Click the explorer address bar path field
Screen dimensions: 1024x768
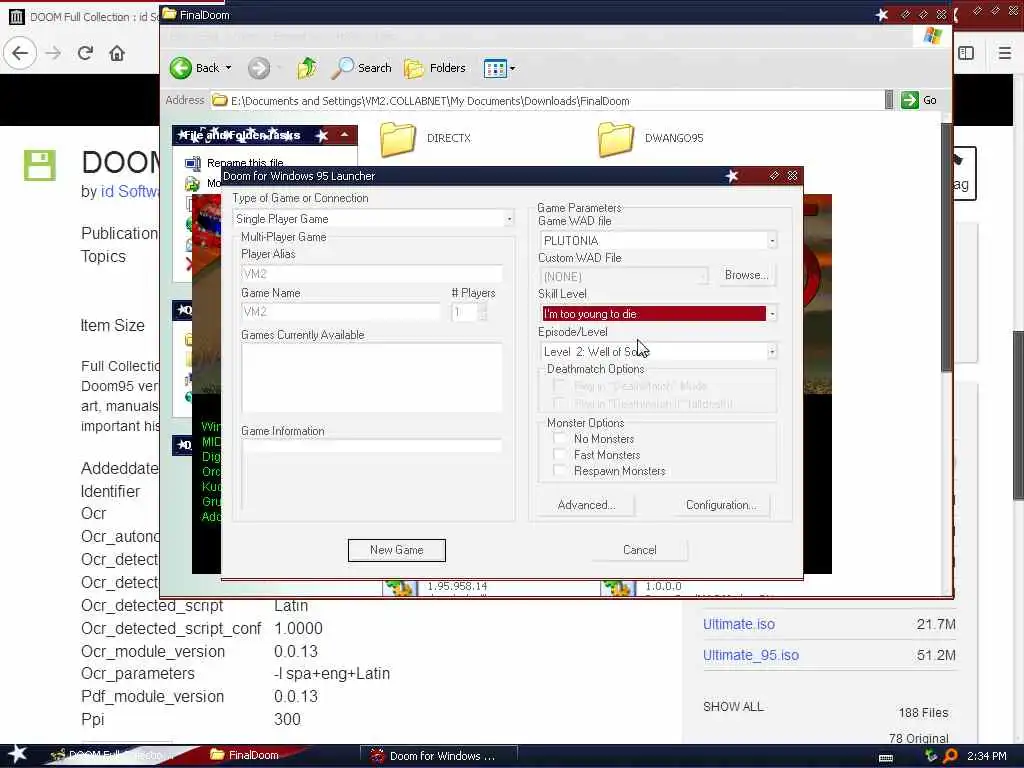click(547, 101)
